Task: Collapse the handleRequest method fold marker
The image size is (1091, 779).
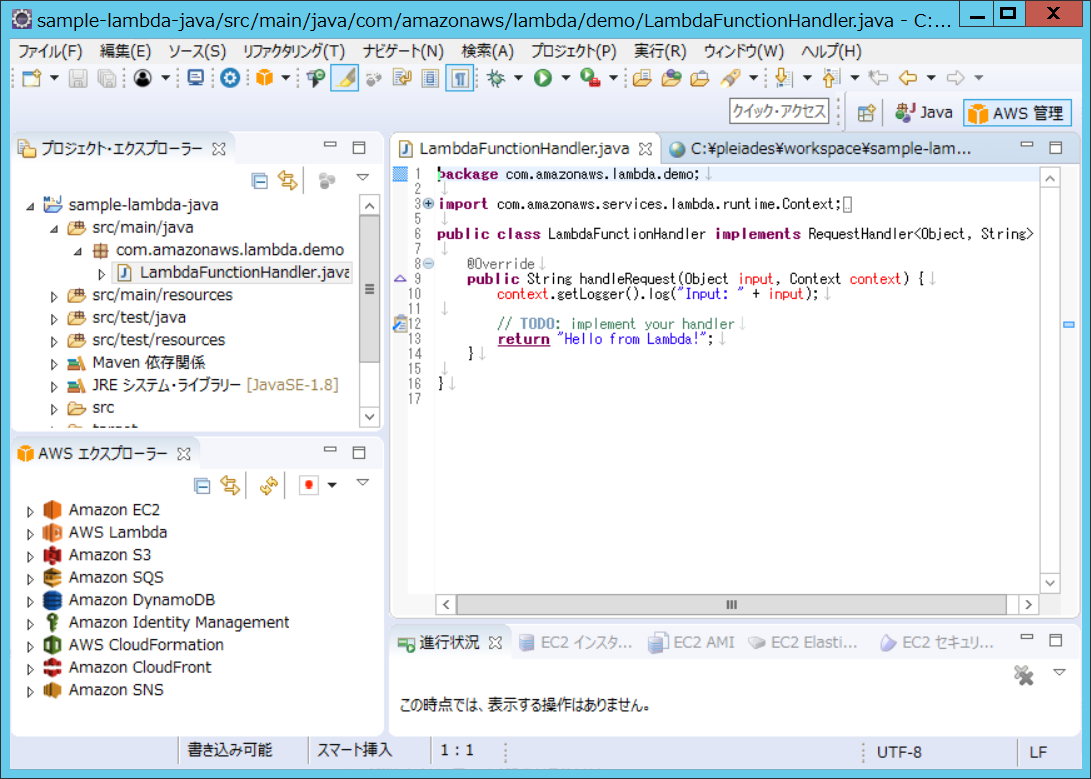Action: point(429,264)
